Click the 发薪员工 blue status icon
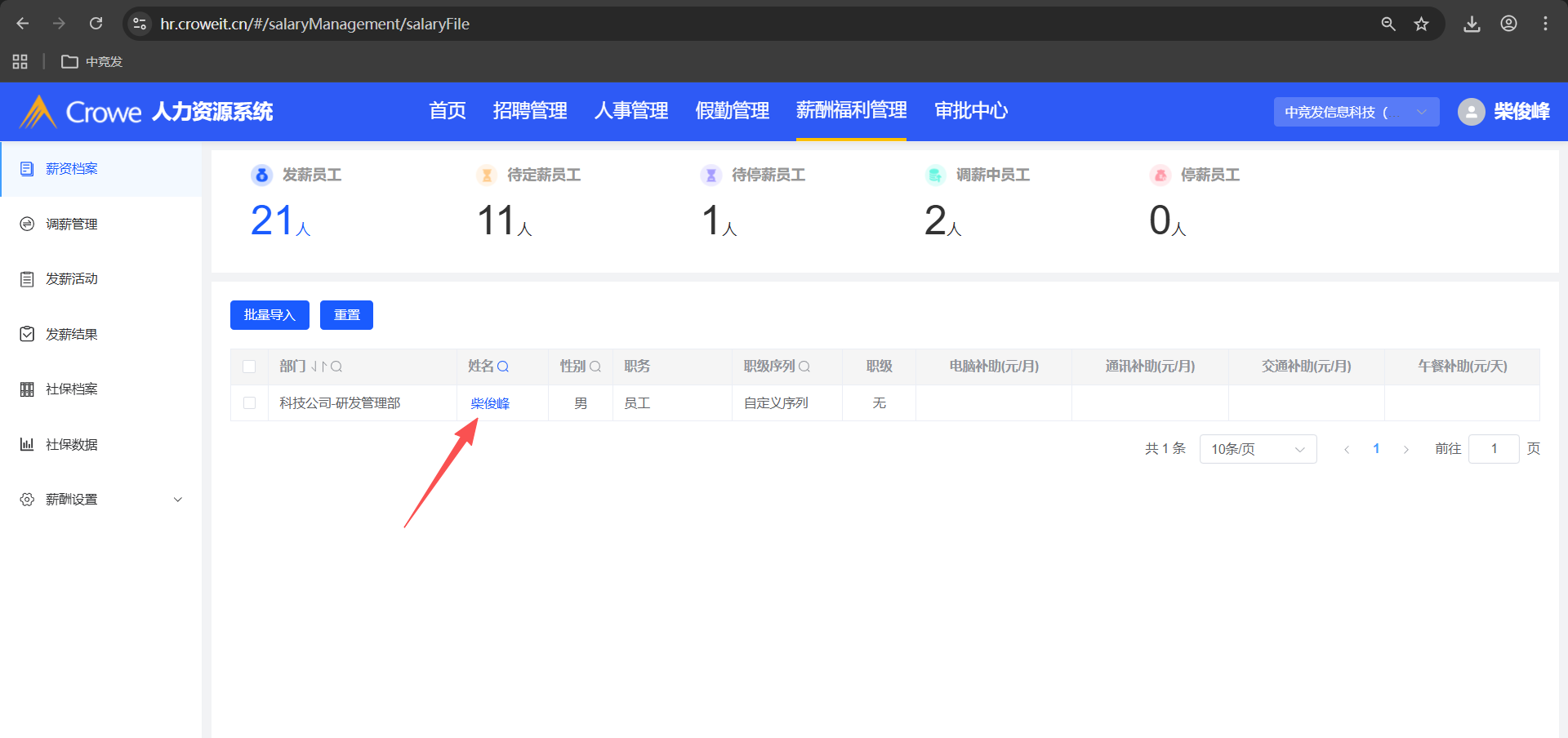The height and width of the screenshot is (738, 1568). coord(261,175)
